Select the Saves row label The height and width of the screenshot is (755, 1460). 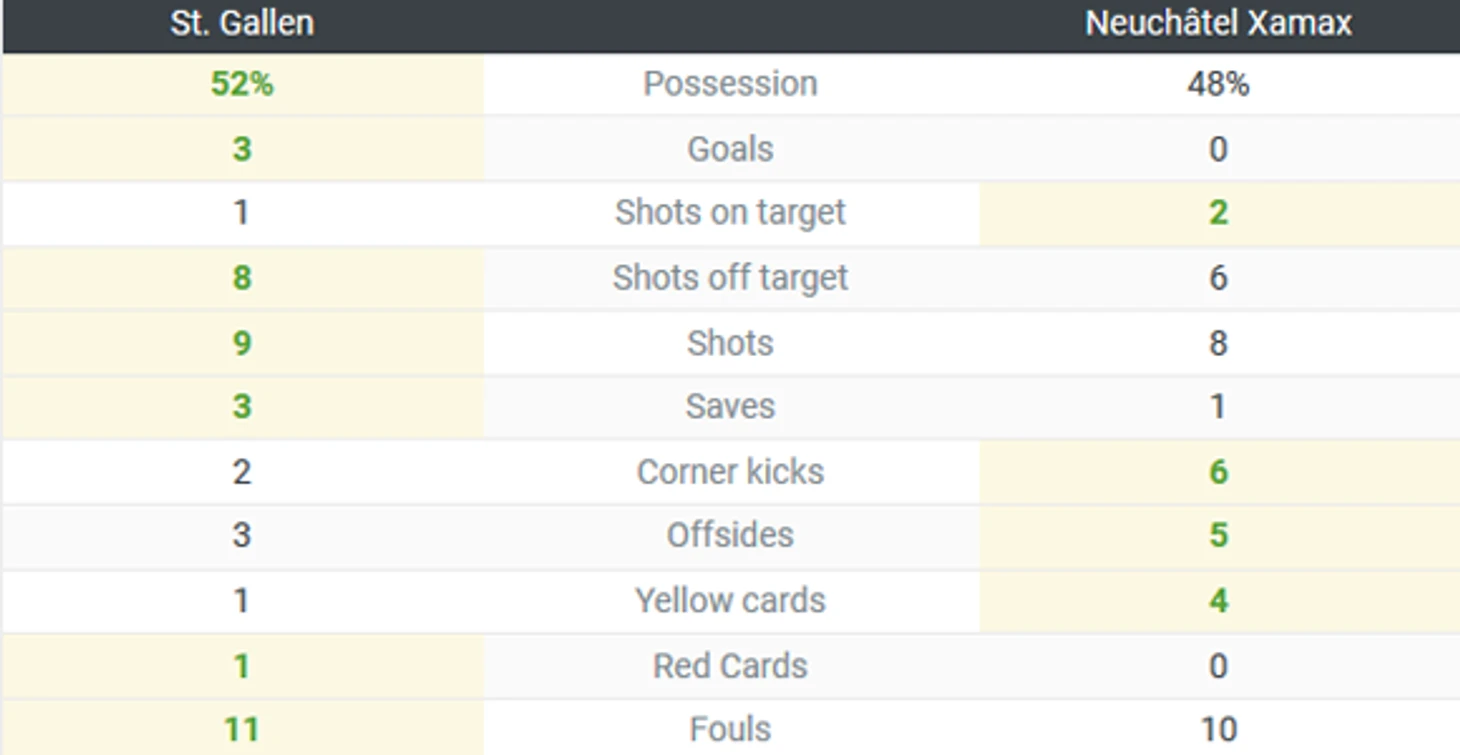pyautogui.click(x=730, y=407)
